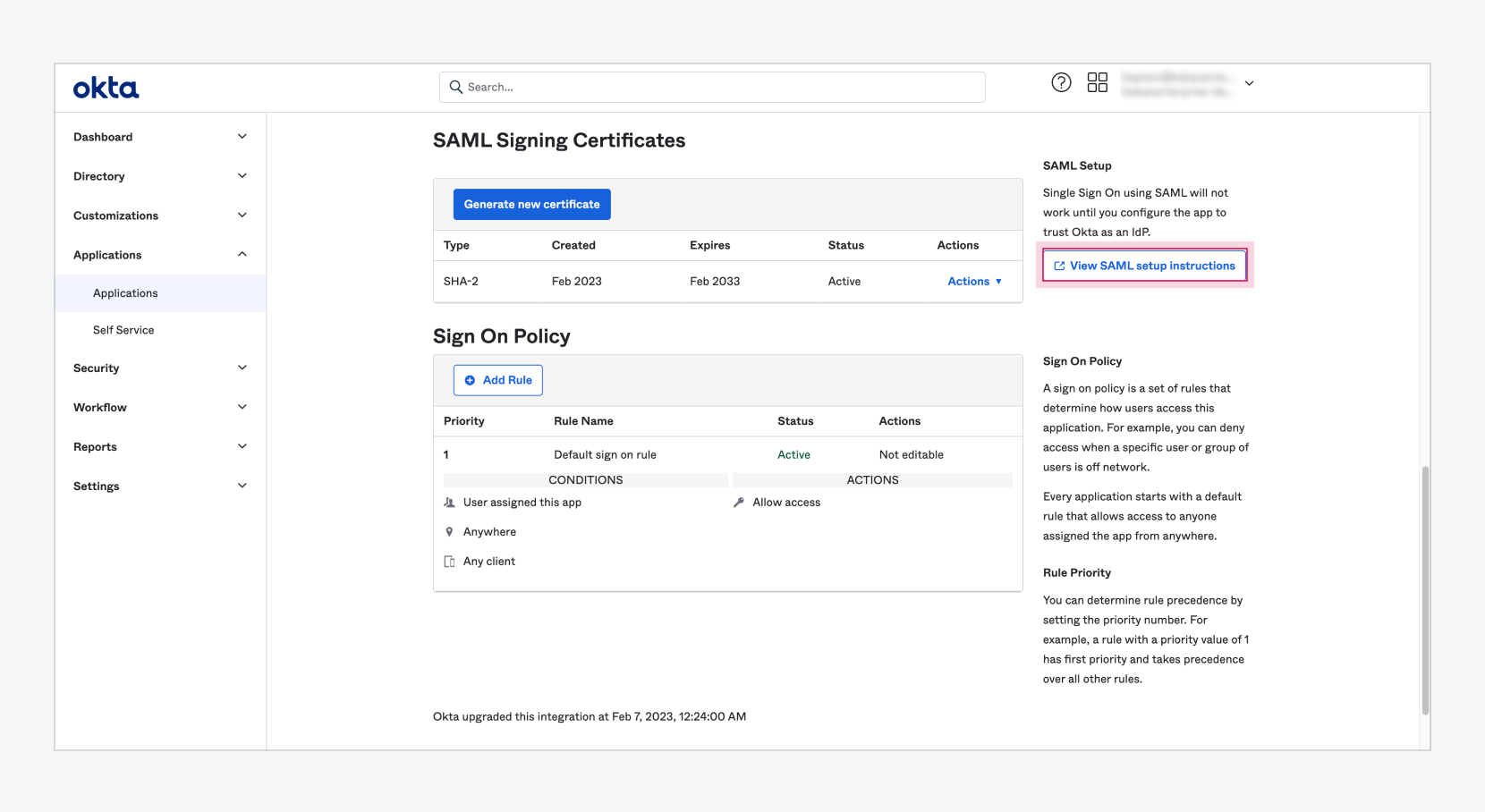The width and height of the screenshot is (1485, 812).
Task: Open the account menu dropdown arrow
Action: pyautogui.click(x=1250, y=83)
